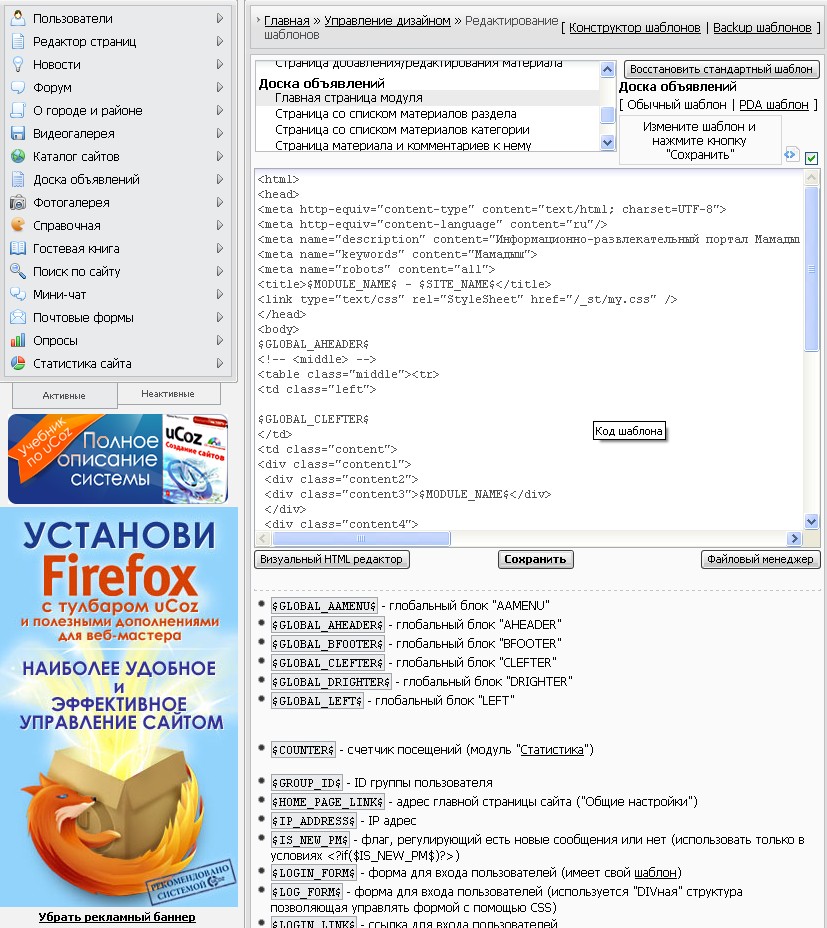Open the PDA шаблон link

(773, 105)
